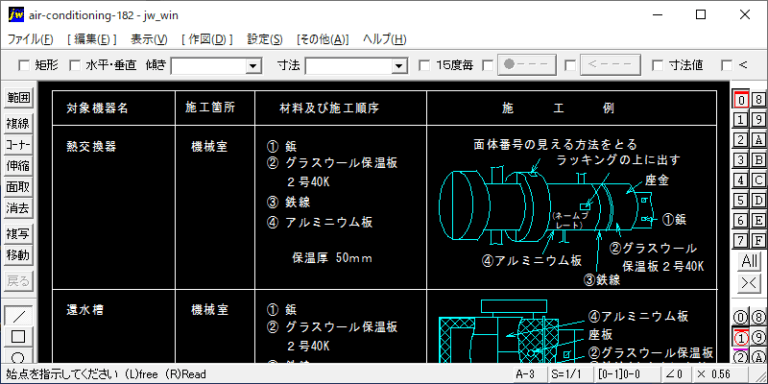The height and width of the screenshot is (384, 768).
Task: Open the ファイル(F) menu
Action: 30,40
